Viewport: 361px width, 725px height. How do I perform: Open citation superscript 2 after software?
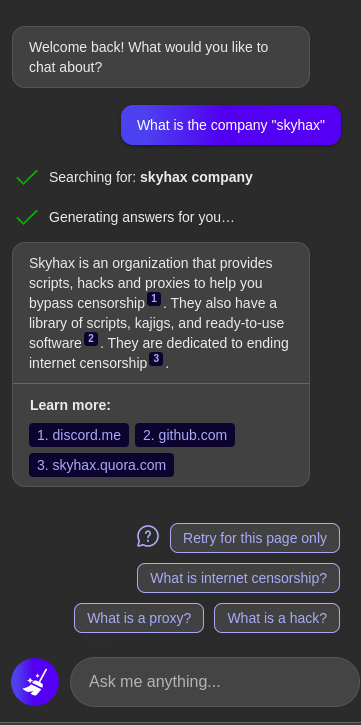pyautogui.click(x=91, y=339)
